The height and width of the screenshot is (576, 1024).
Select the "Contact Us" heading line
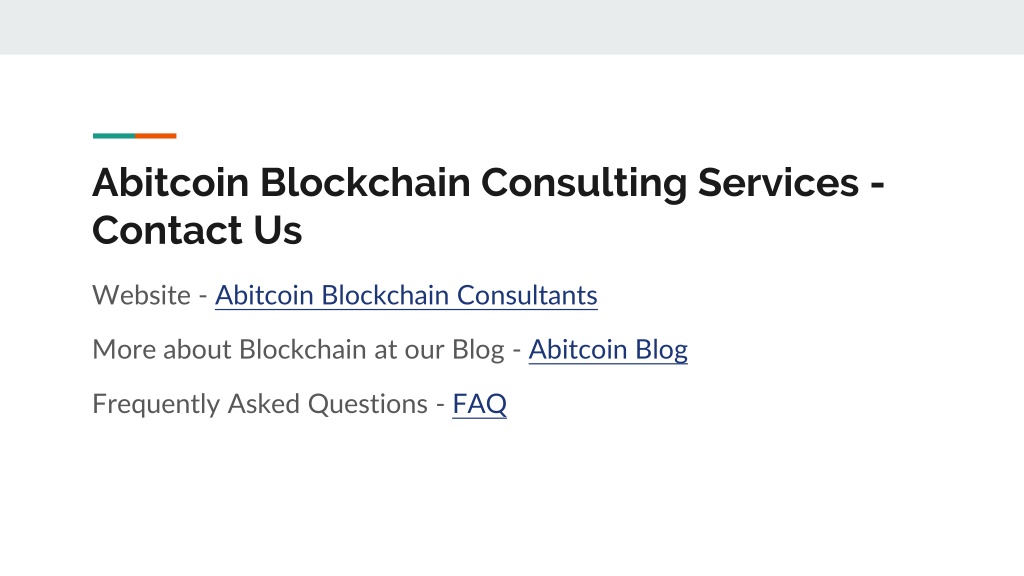point(197,231)
